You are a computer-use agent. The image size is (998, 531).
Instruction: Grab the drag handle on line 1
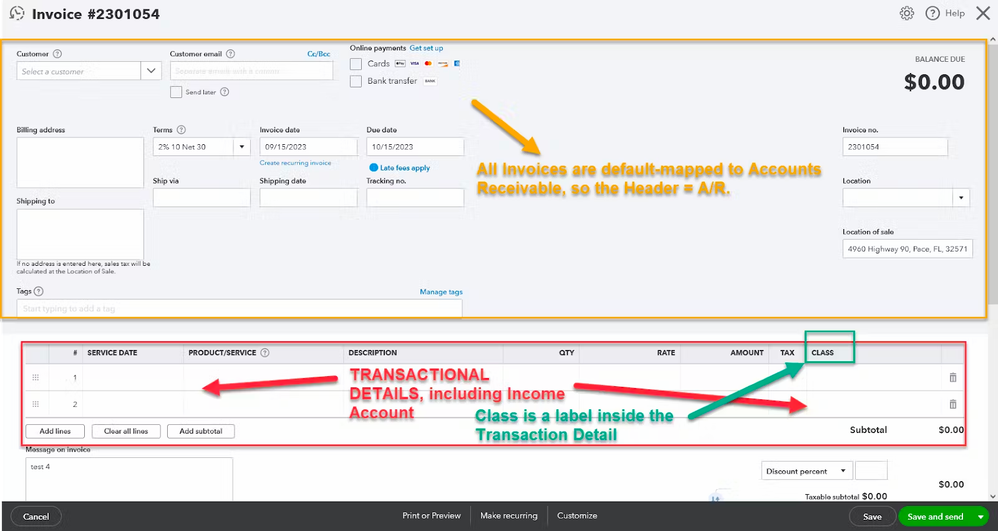36,378
